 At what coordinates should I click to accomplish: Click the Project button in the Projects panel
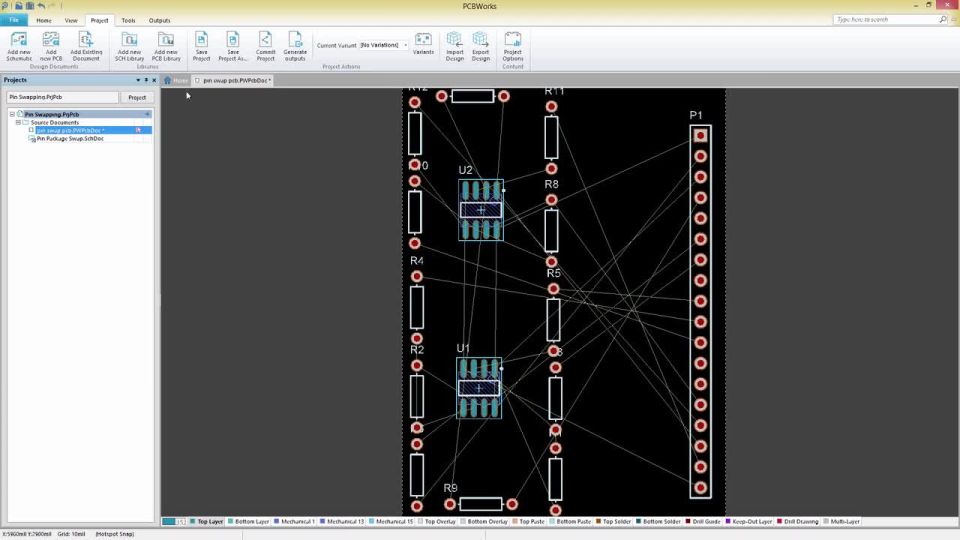[x=137, y=97]
